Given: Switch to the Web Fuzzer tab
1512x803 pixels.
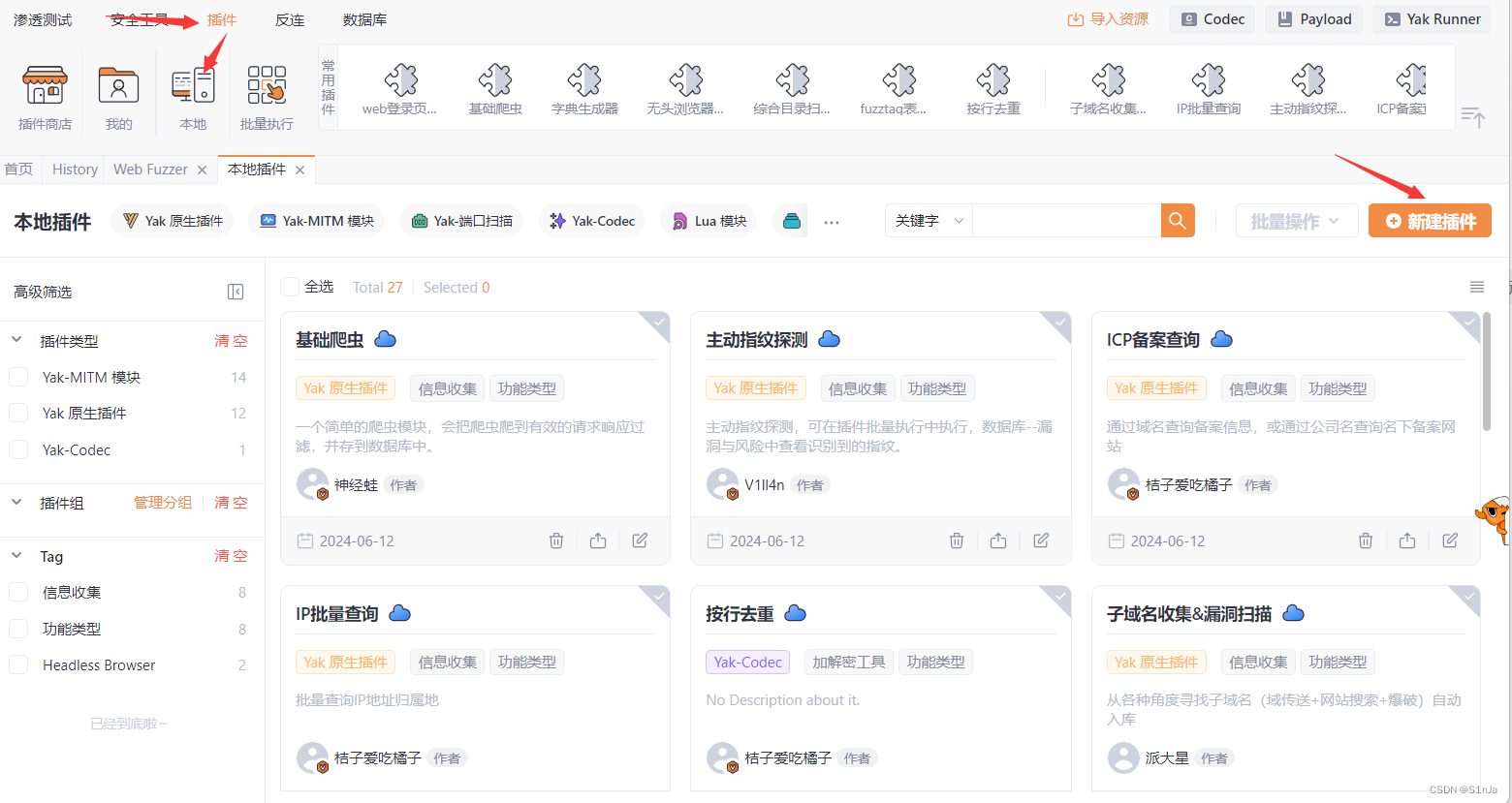Looking at the screenshot, I should coord(150,169).
